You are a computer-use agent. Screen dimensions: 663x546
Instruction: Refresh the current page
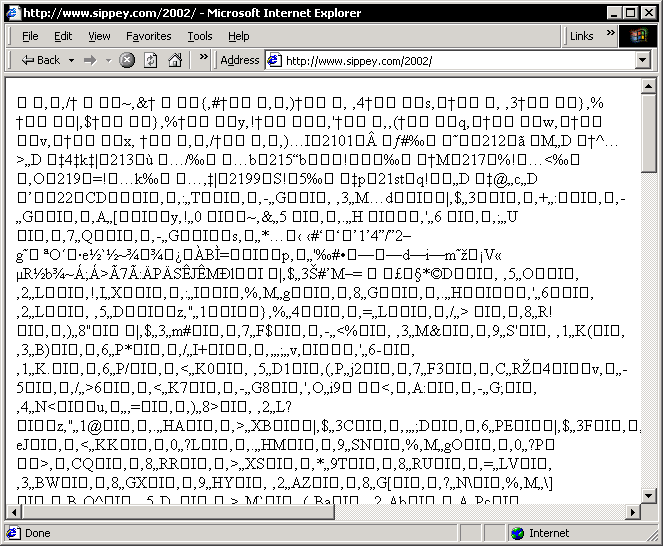pos(149,60)
